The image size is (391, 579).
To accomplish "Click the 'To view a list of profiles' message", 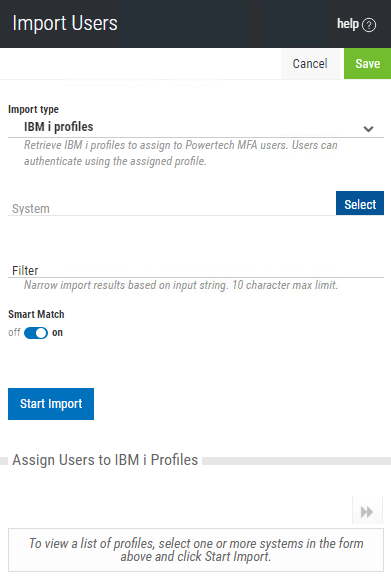I will [196, 550].
